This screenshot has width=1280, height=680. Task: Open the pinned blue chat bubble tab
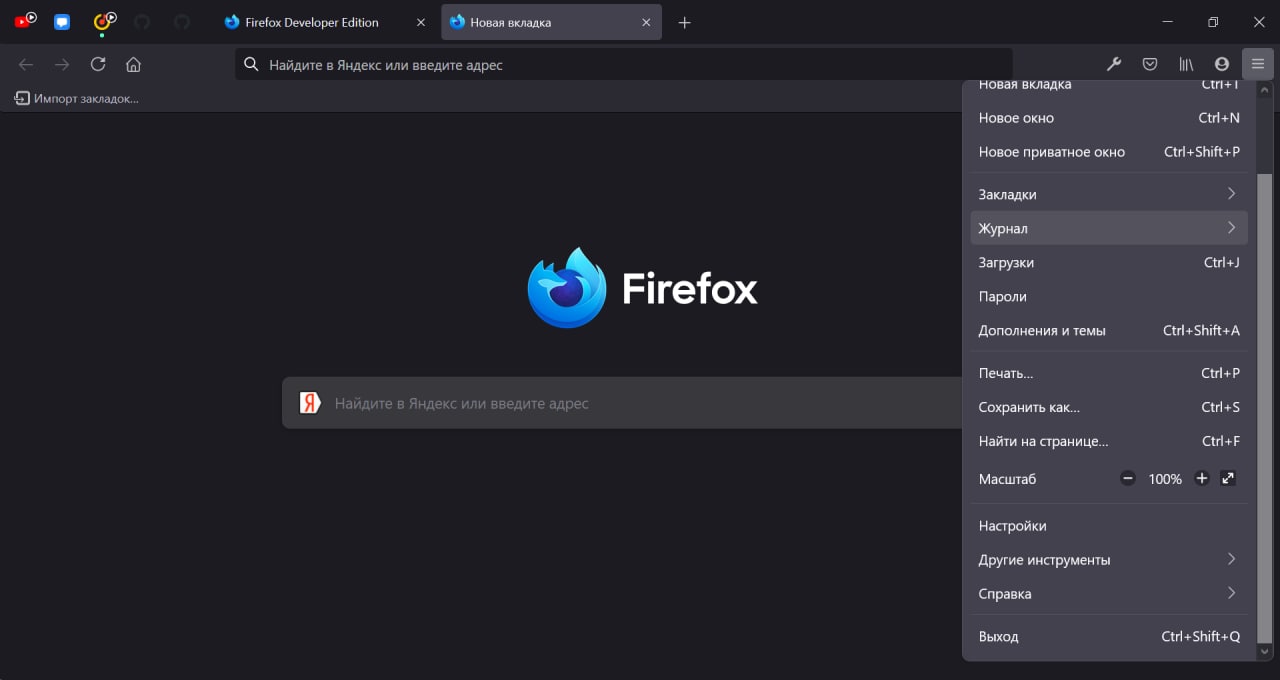(62, 22)
